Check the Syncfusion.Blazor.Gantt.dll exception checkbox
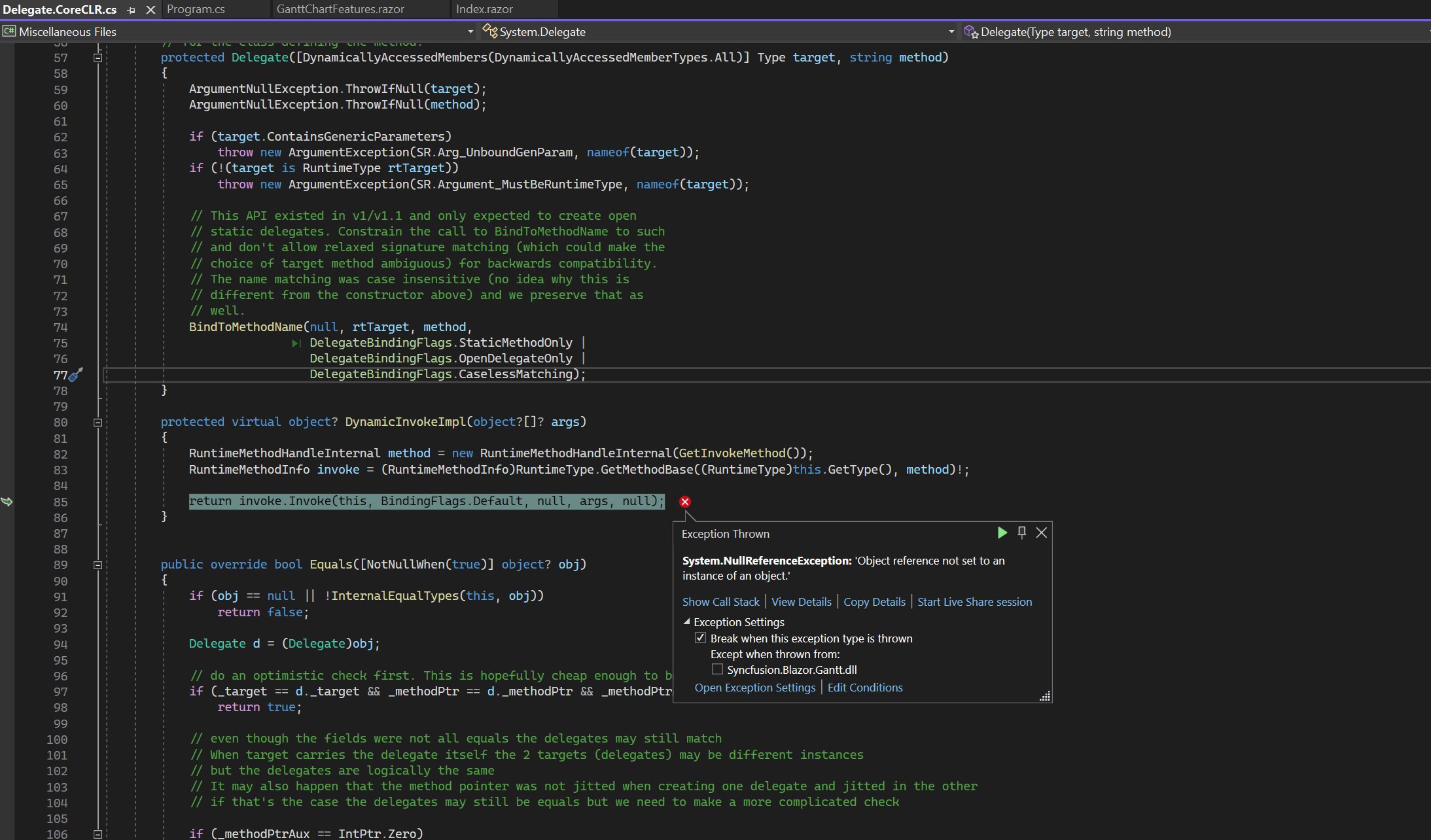 [717, 669]
